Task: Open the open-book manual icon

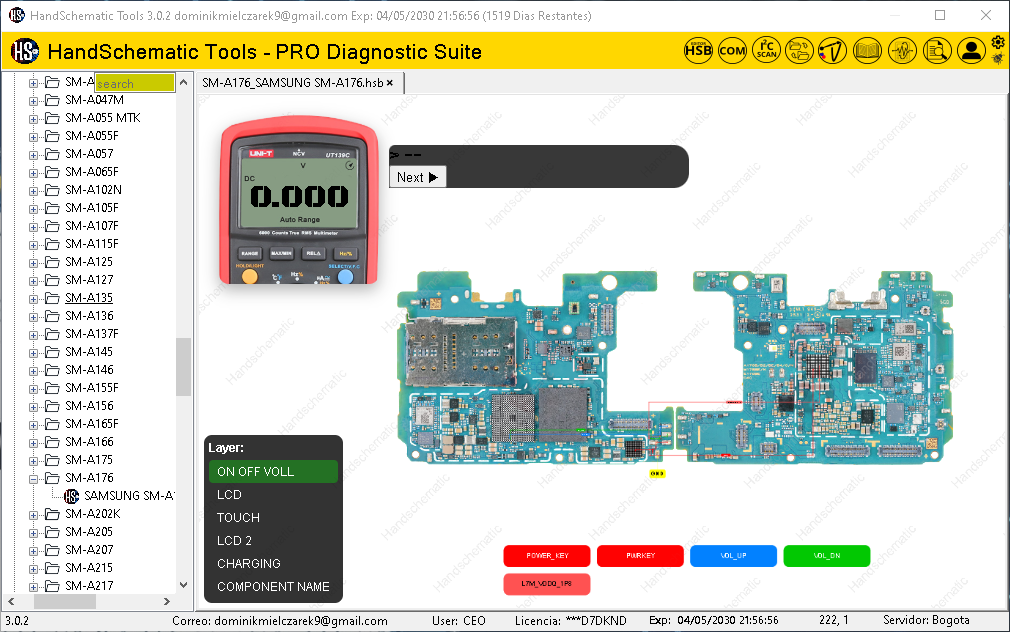Action: point(867,50)
